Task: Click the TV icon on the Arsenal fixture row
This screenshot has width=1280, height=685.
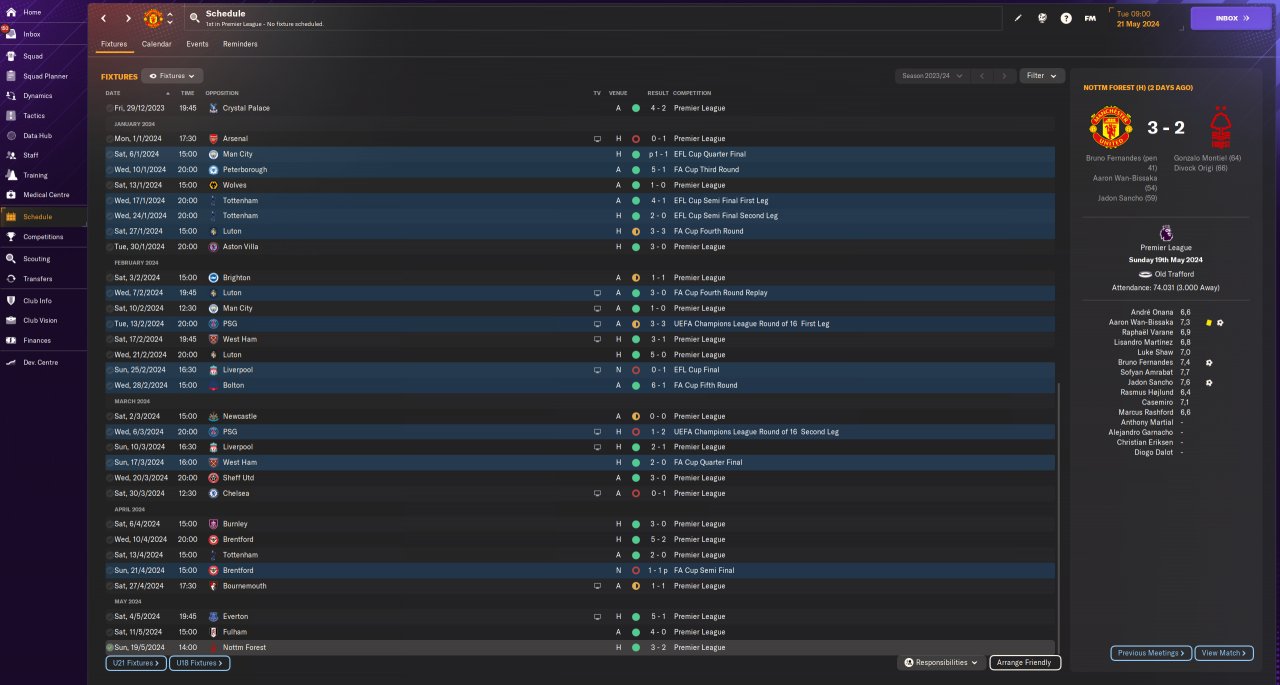Action: [597, 139]
